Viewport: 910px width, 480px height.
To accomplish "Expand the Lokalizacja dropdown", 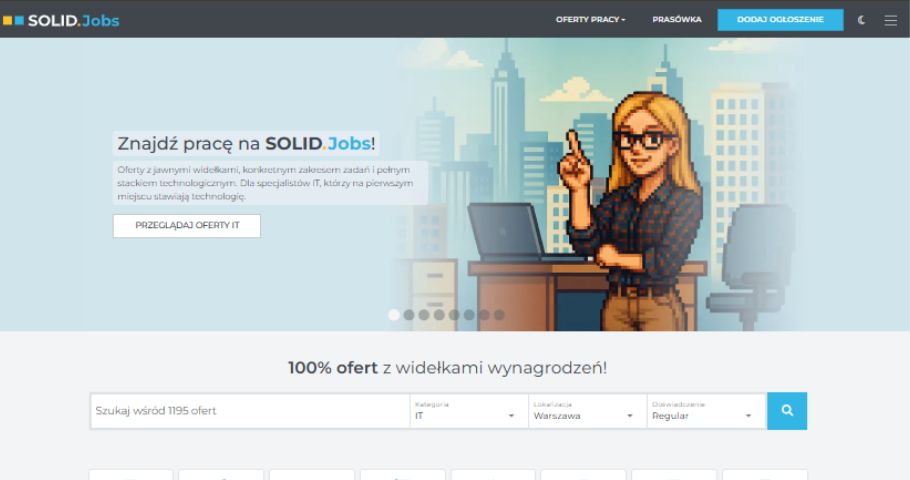I will coord(587,411).
